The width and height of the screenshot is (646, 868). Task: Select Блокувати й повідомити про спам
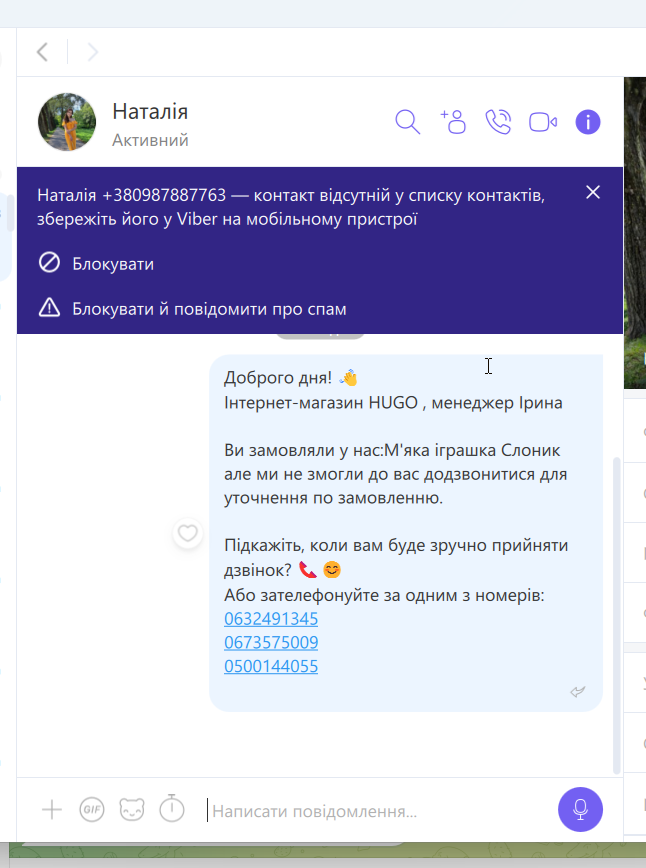click(209, 309)
